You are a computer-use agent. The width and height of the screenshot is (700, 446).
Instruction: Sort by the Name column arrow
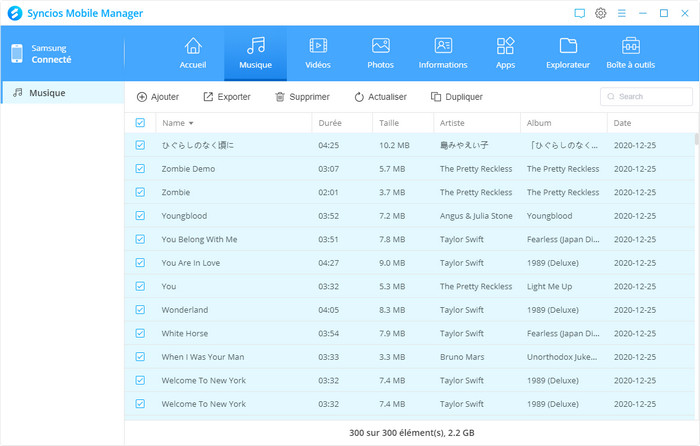(191, 123)
